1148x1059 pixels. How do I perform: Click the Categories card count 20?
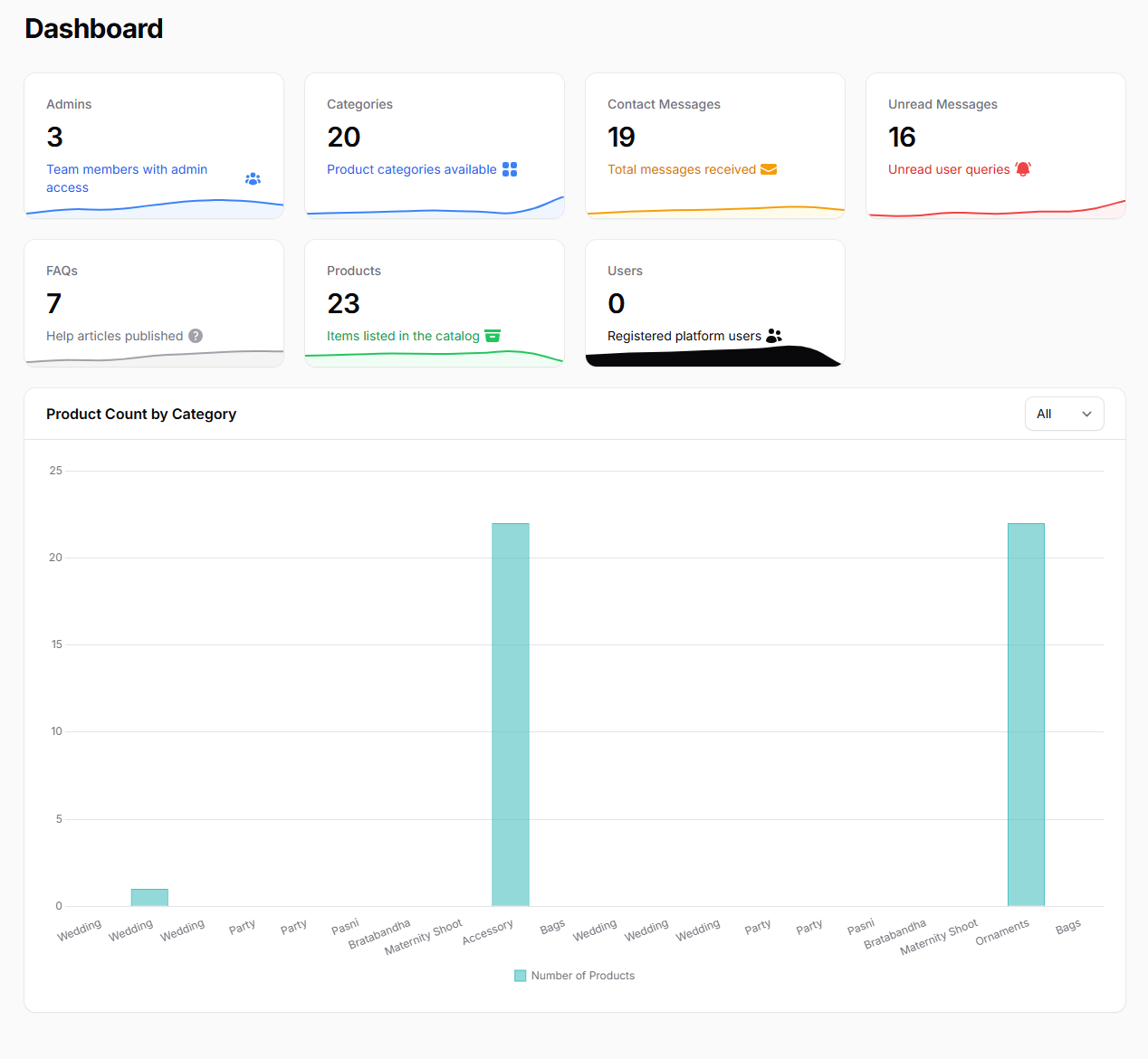click(344, 137)
